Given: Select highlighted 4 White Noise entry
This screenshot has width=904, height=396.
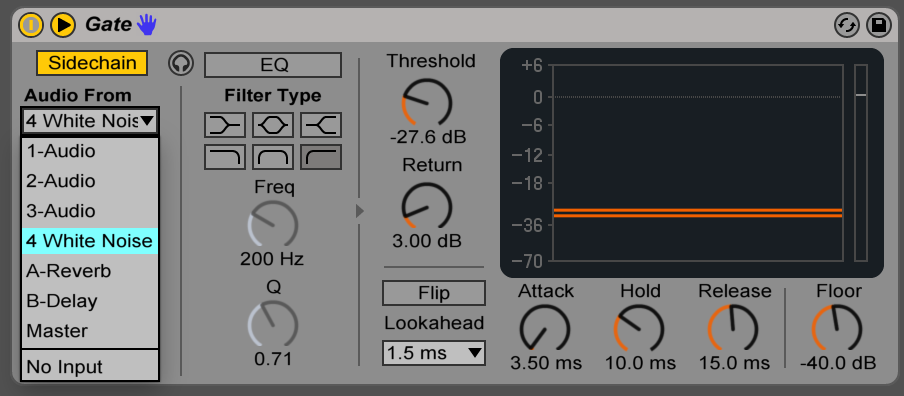Looking at the screenshot, I should click(x=90, y=241).
